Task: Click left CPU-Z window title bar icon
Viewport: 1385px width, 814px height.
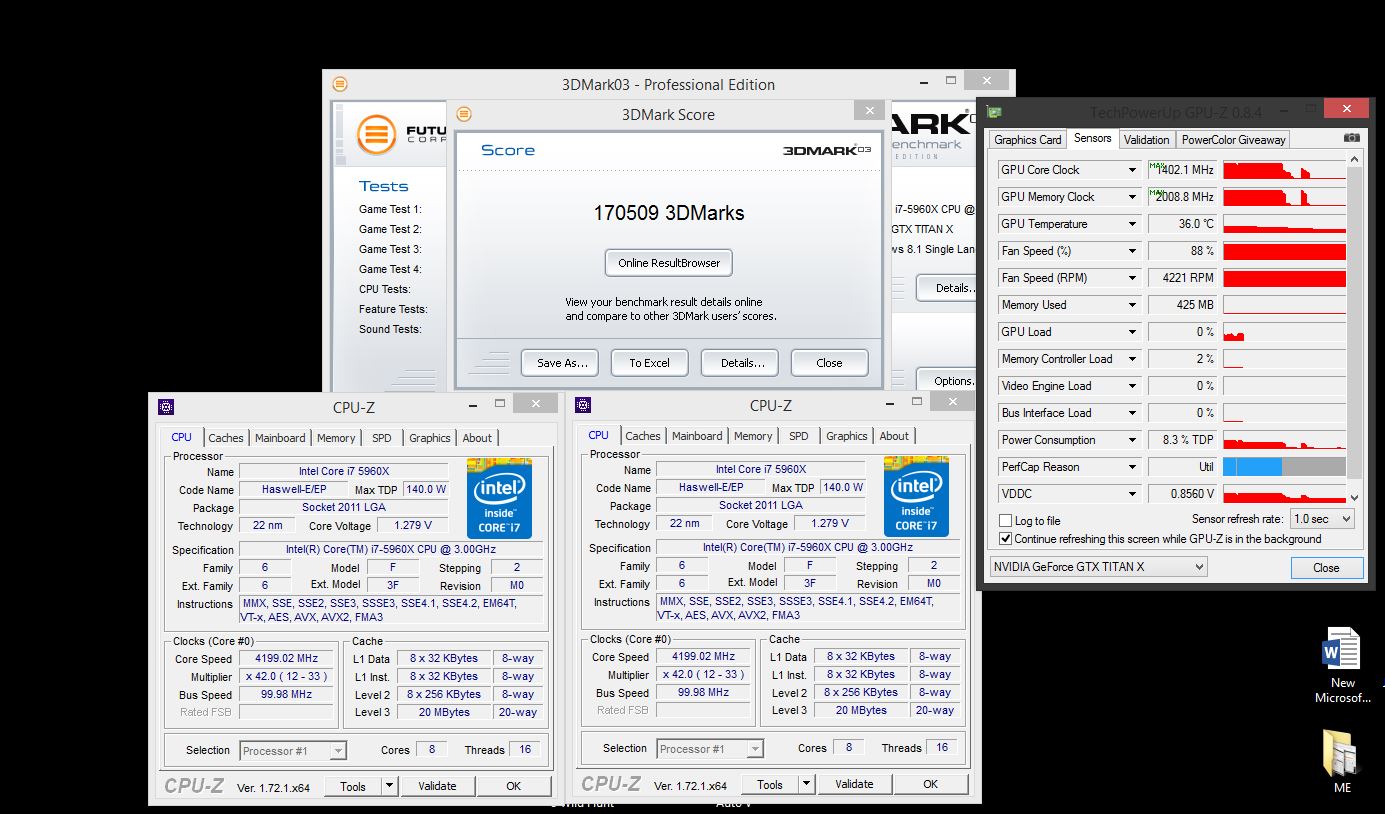Action: click(166, 406)
